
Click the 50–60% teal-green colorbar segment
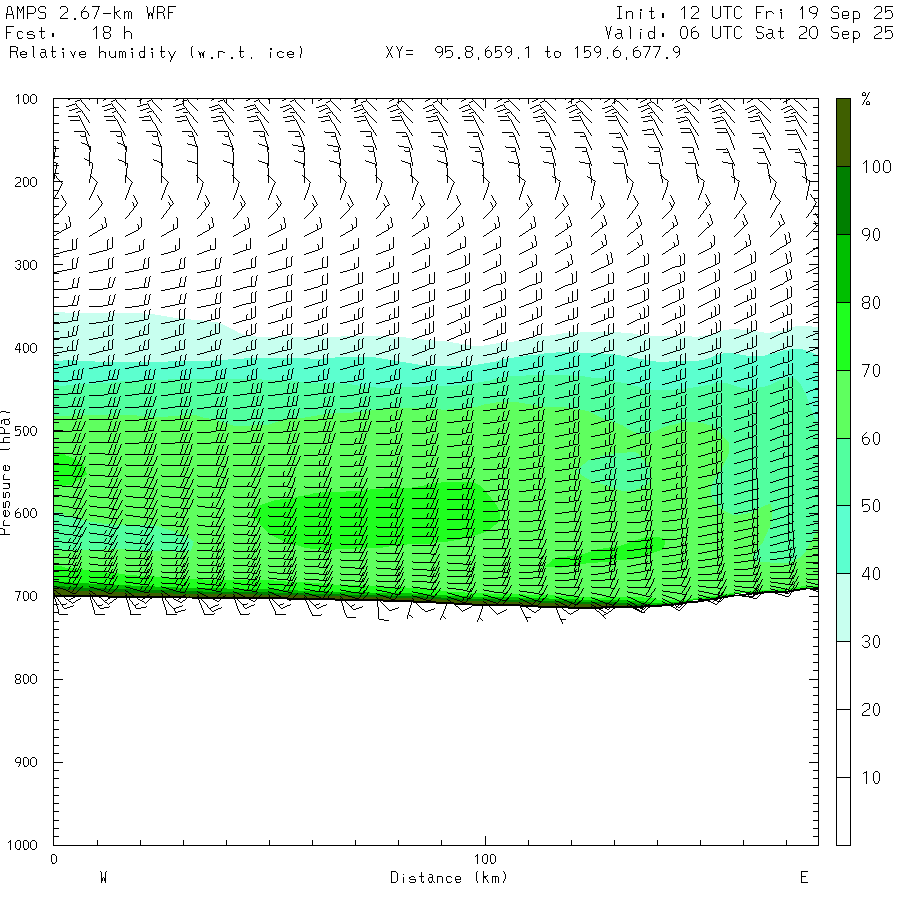point(843,472)
